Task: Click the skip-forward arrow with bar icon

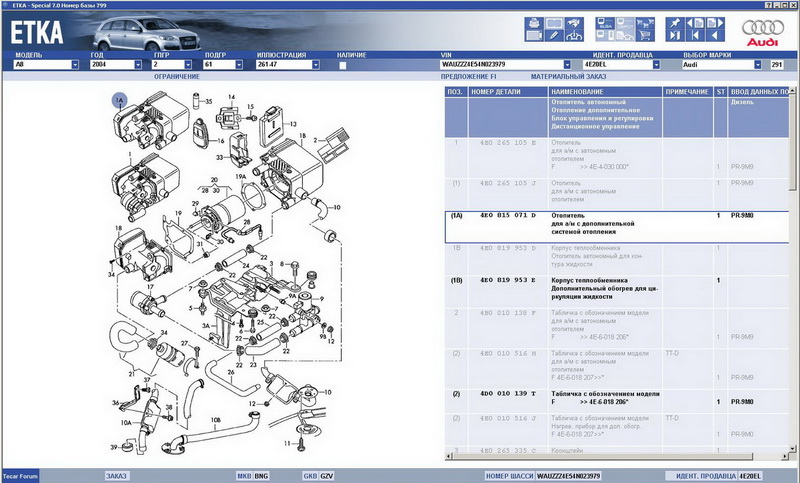Action: point(675,35)
